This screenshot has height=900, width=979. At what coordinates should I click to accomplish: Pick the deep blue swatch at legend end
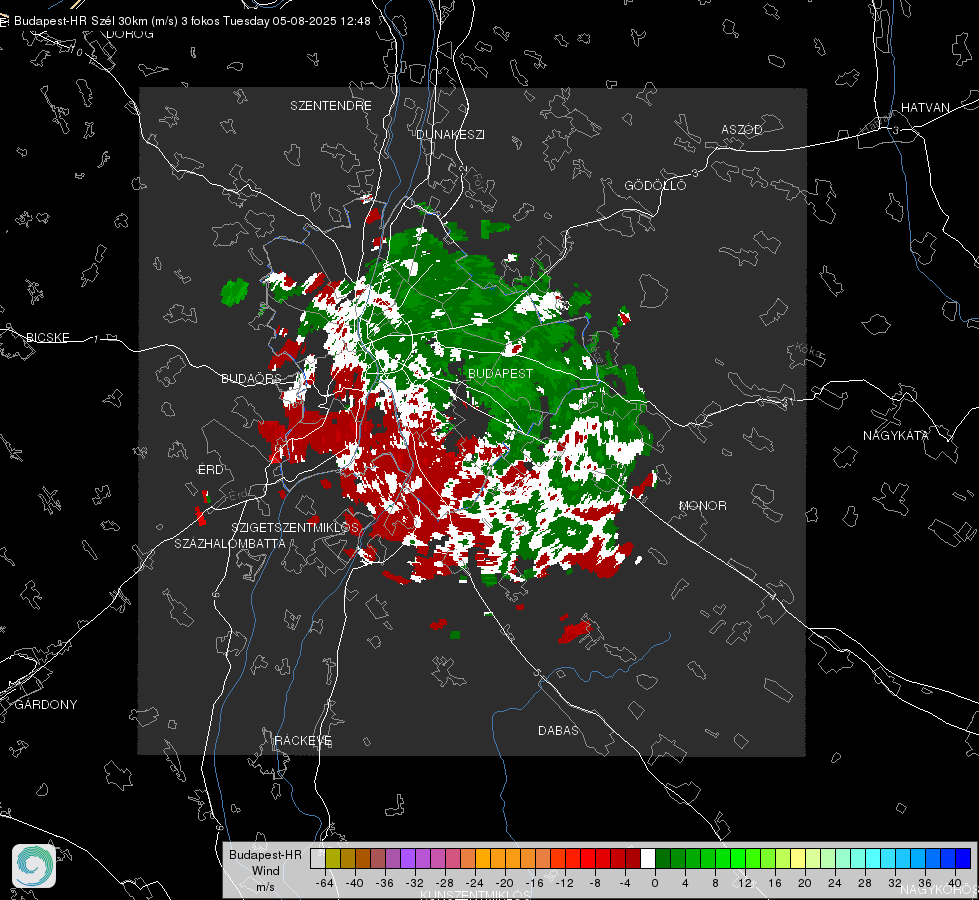963,859
